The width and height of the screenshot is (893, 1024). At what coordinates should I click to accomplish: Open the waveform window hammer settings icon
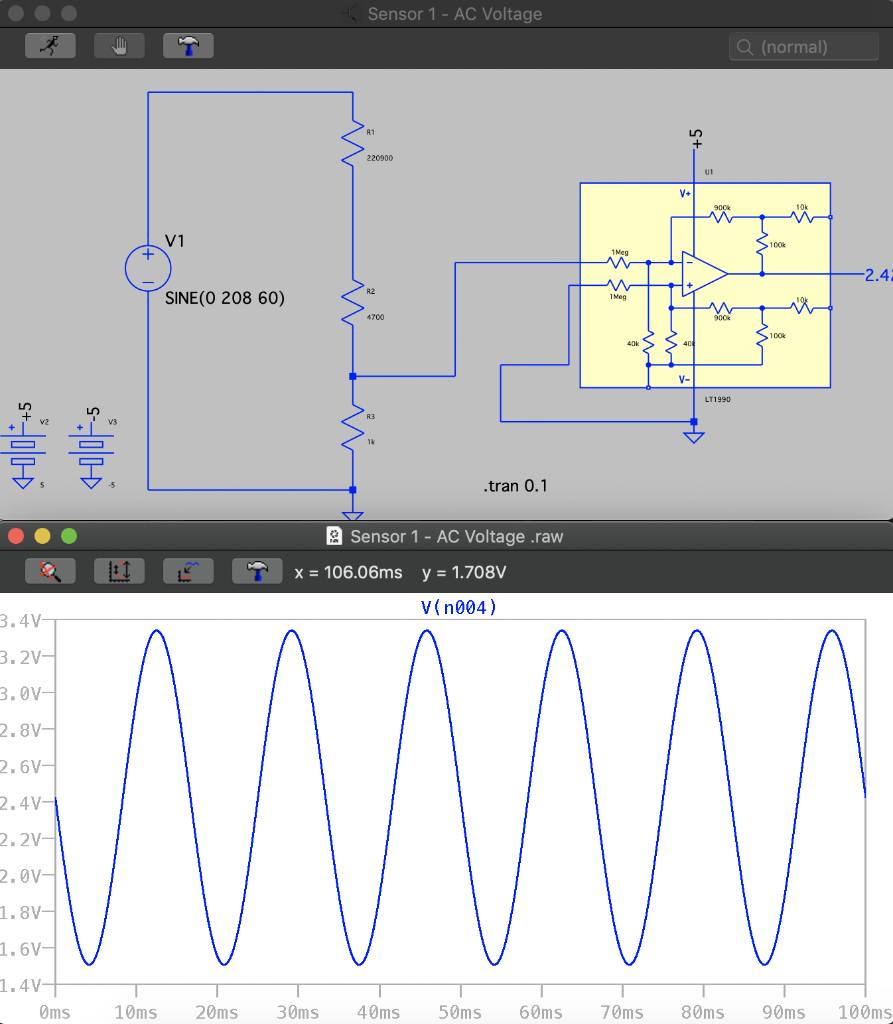click(x=257, y=571)
